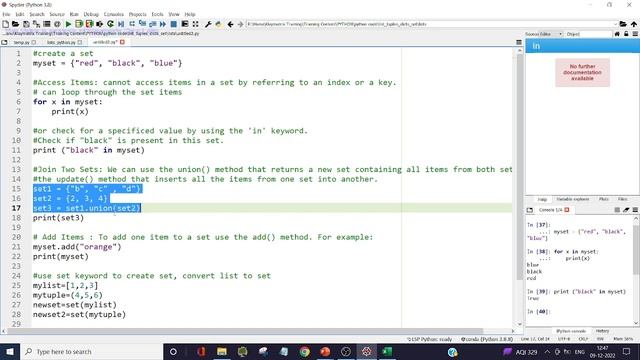640x360 pixels.
Task: Switch to the Files tab
Action: [x=622, y=199]
